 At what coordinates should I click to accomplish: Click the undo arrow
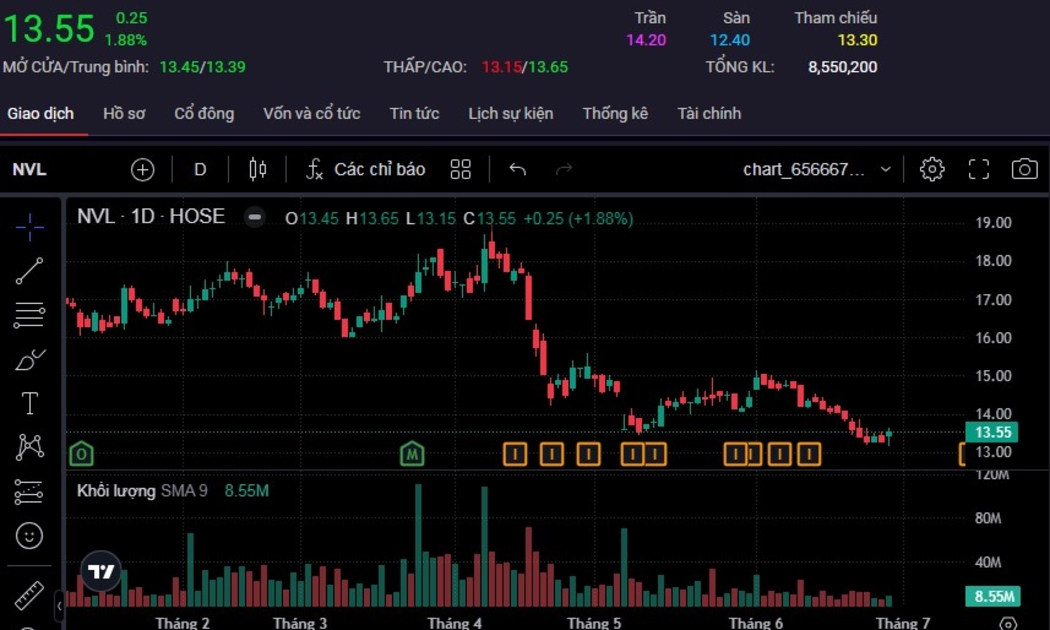tap(517, 169)
